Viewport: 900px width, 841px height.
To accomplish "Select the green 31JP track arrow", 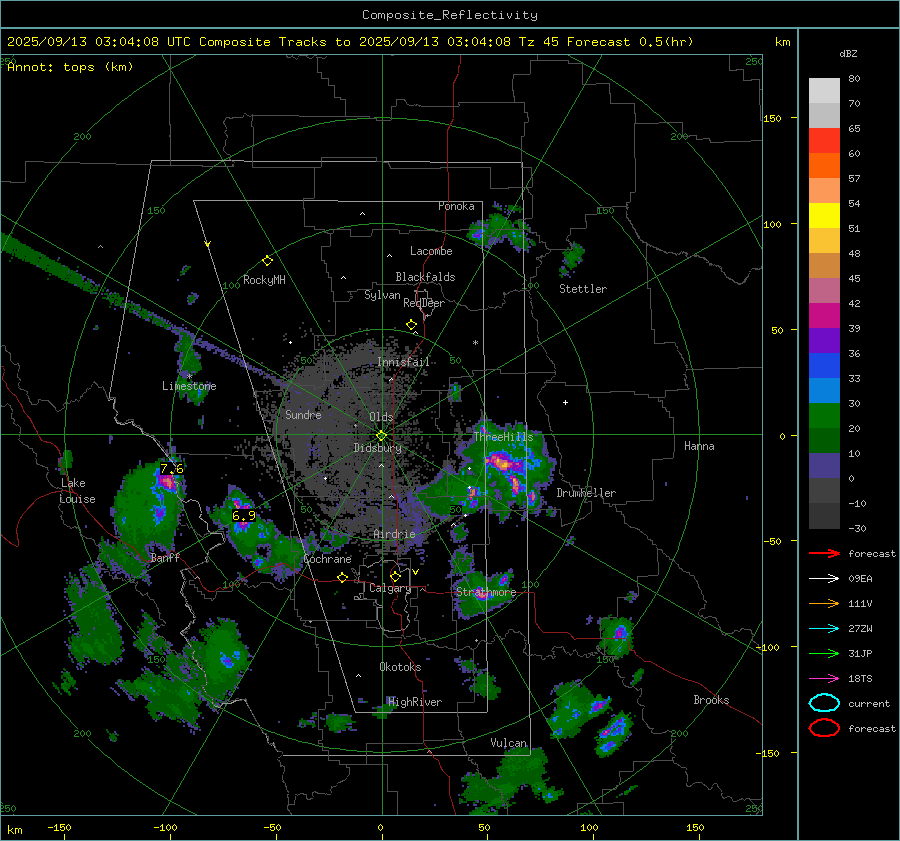I will click(824, 653).
